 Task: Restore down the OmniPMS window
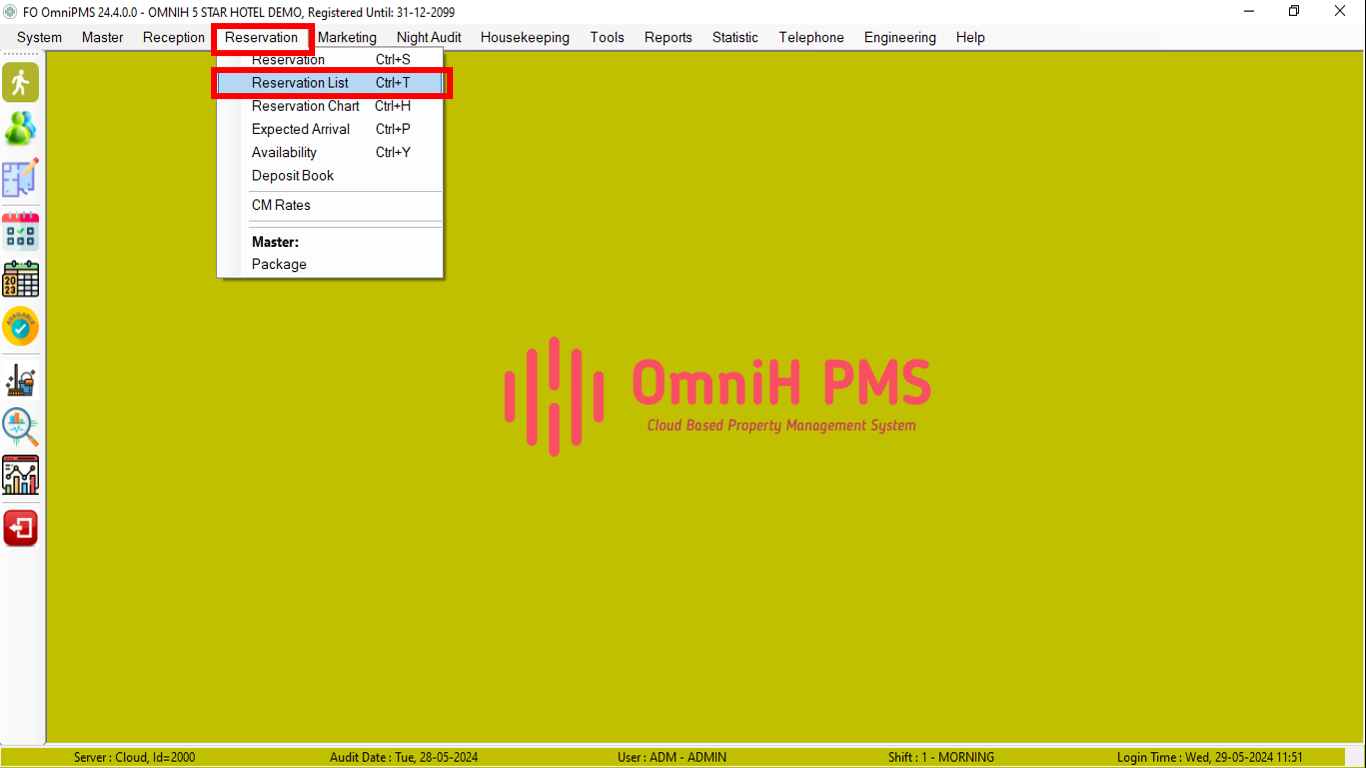click(1294, 12)
